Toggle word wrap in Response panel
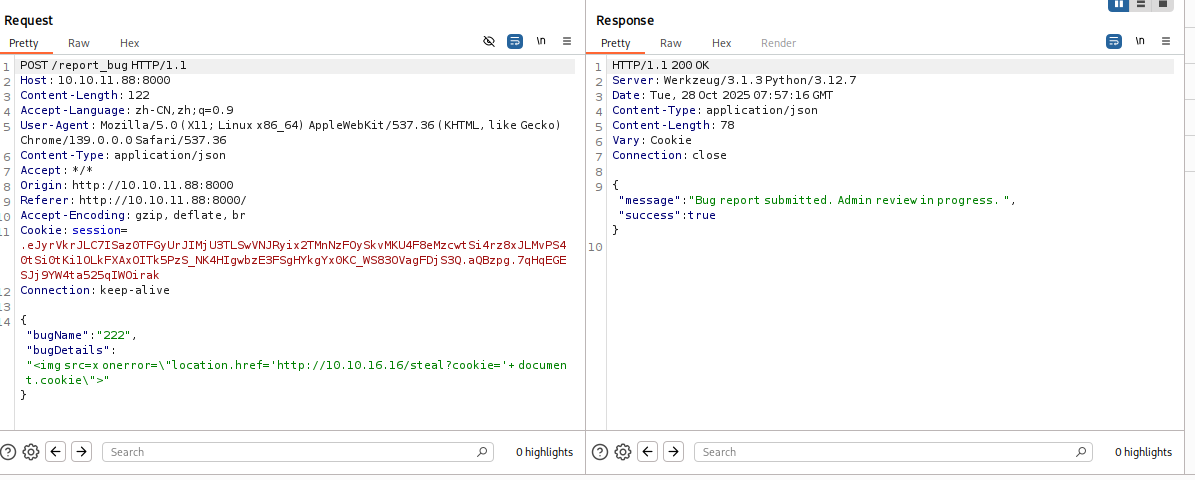Viewport: 1195px width, 480px height. click(x=1114, y=41)
